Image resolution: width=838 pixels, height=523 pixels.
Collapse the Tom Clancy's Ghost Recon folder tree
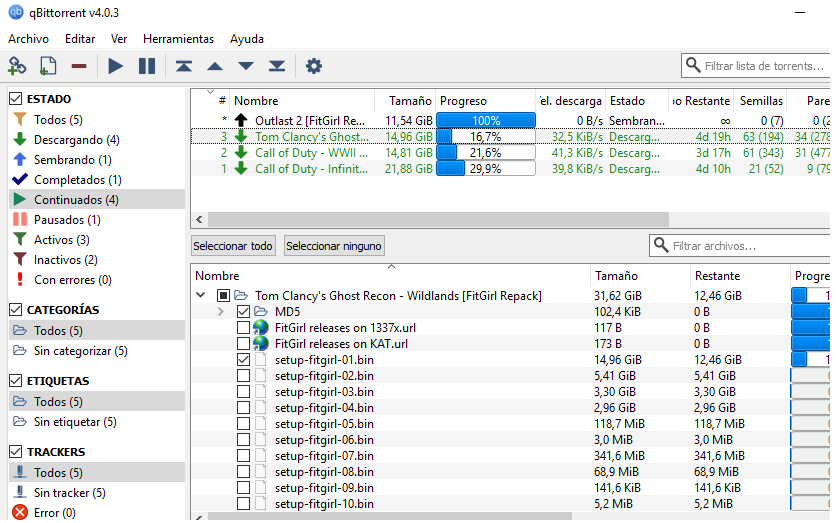point(201,295)
